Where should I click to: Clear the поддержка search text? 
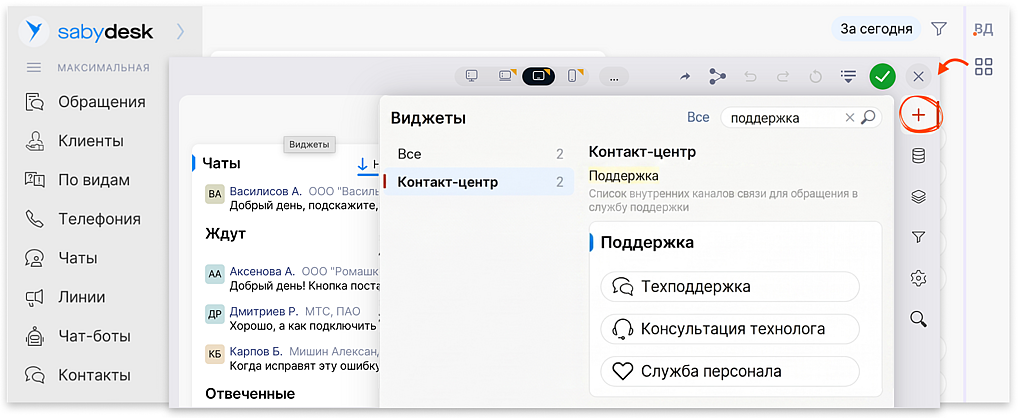(849, 118)
